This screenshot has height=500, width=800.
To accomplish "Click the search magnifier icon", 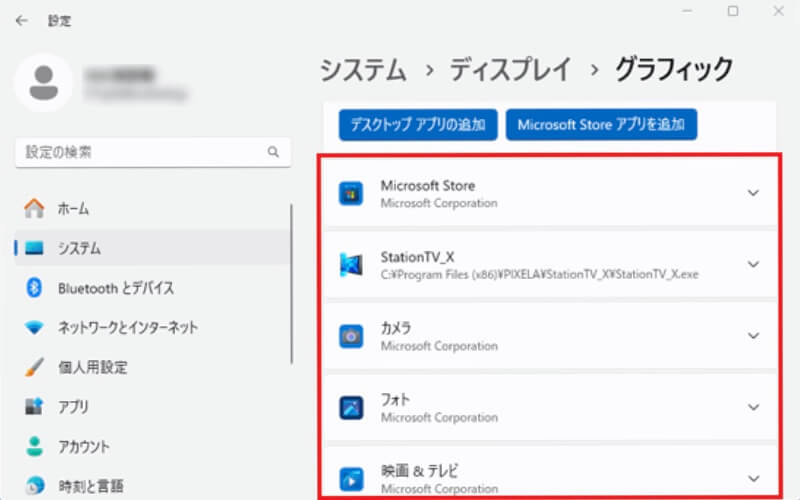I will tap(273, 152).
